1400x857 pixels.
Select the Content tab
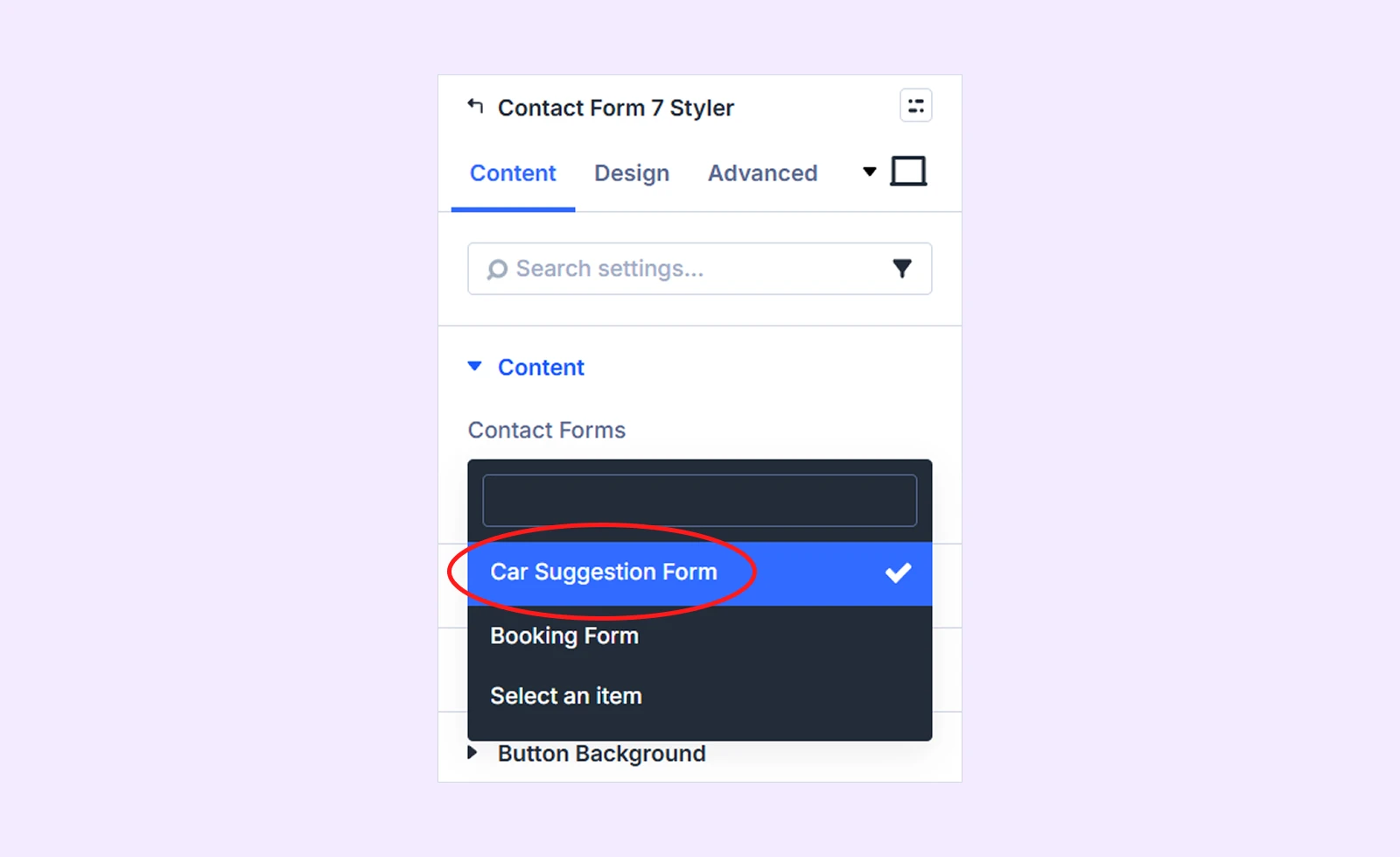513,173
